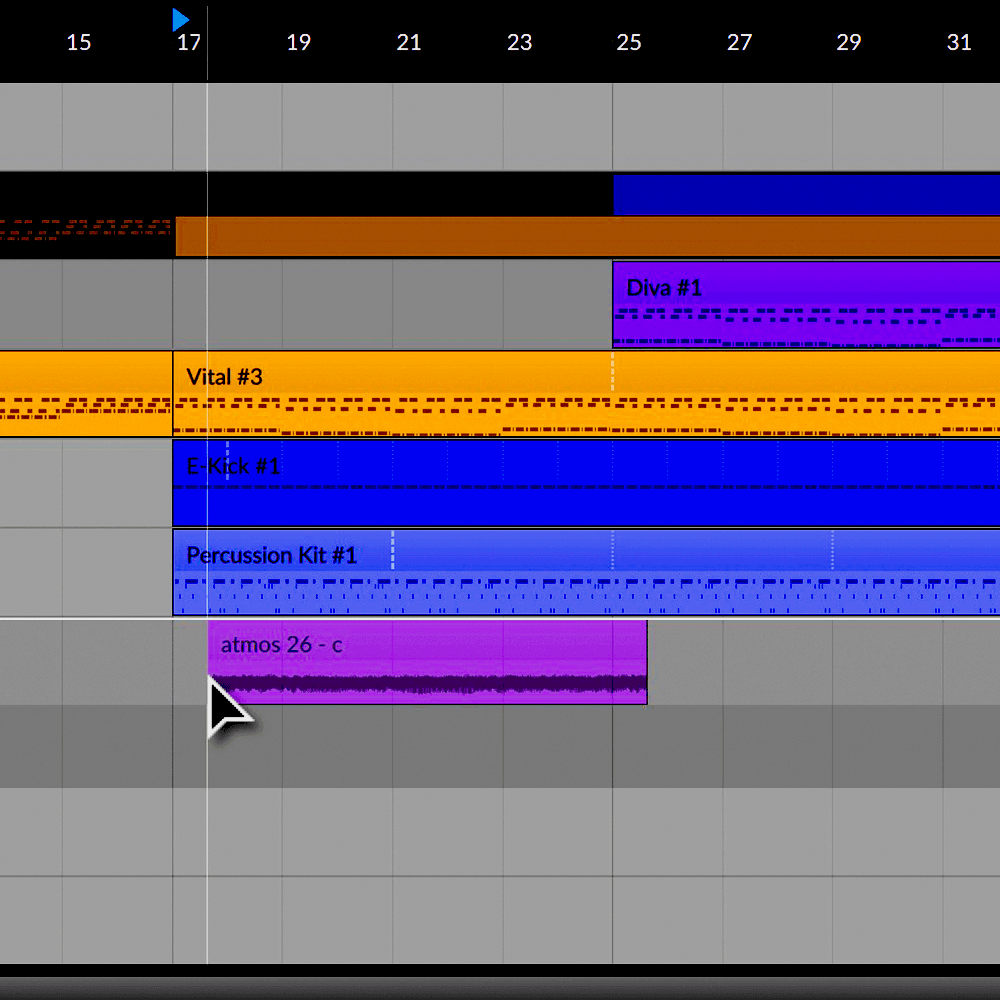The height and width of the screenshot is (1000, 1000).
Task: Click bar 23 on the timeline ruler
Action: pyautogui.click(x=519, y=42)
